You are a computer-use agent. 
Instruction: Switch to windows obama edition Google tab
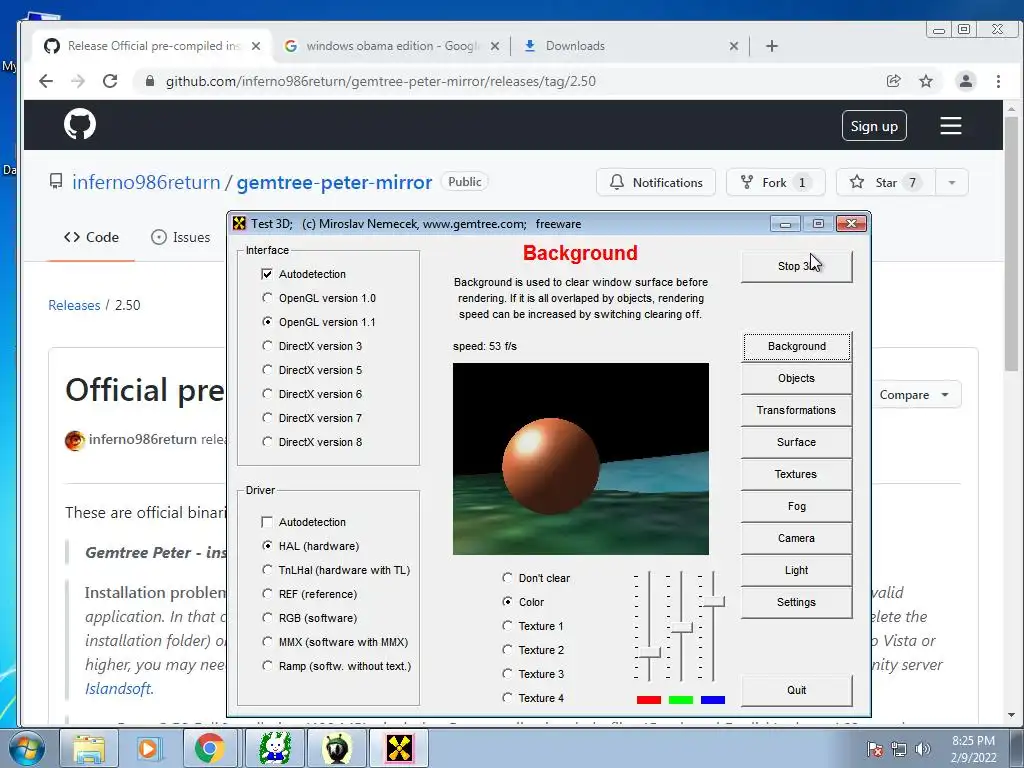391,46
